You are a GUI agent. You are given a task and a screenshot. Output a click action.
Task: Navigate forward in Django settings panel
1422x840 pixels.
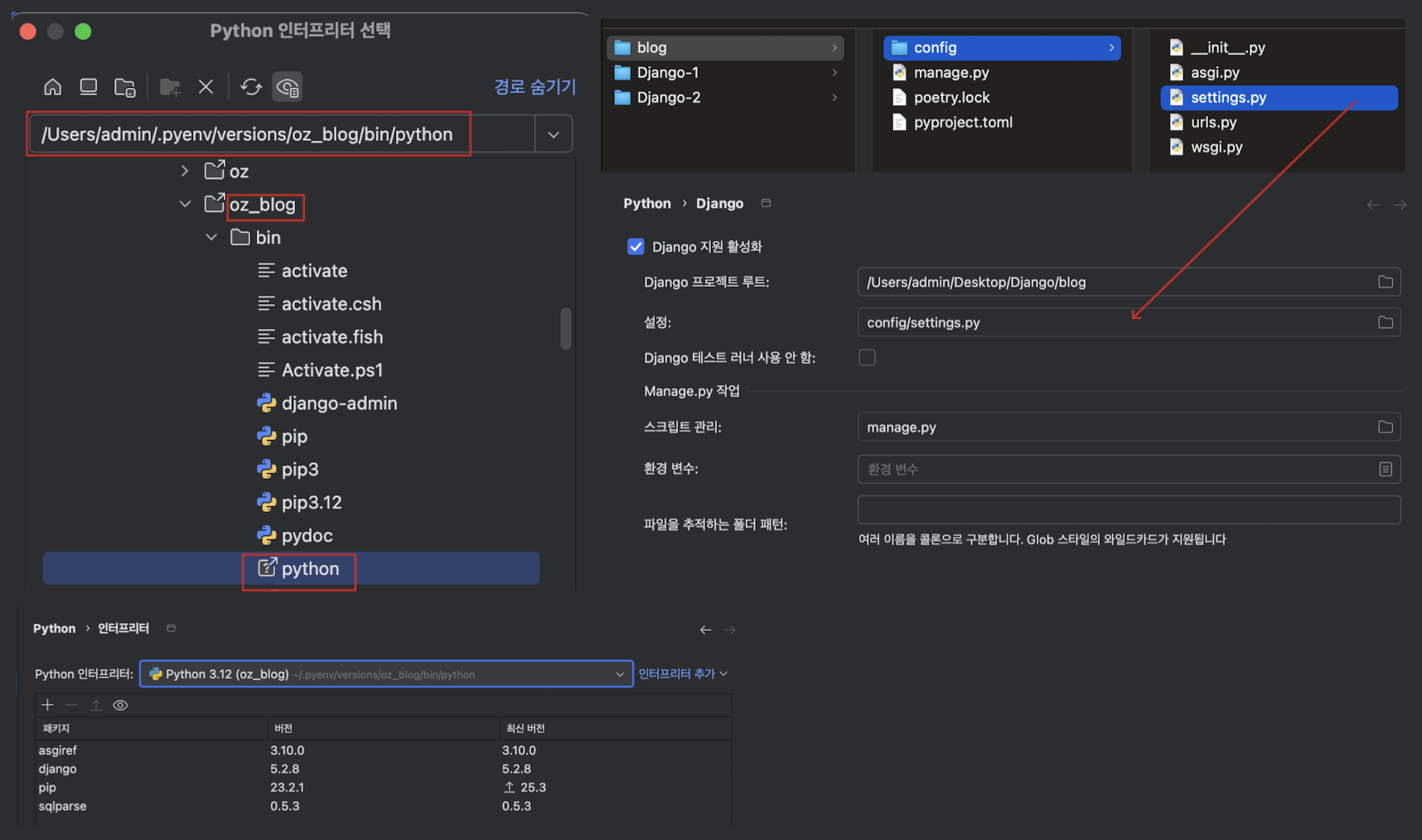pos(1400,205)
